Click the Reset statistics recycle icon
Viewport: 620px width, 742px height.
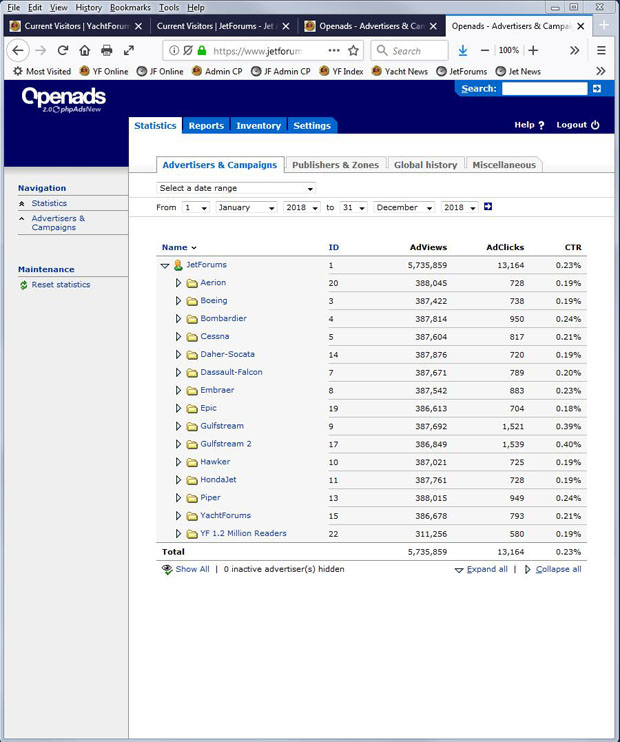23,285
